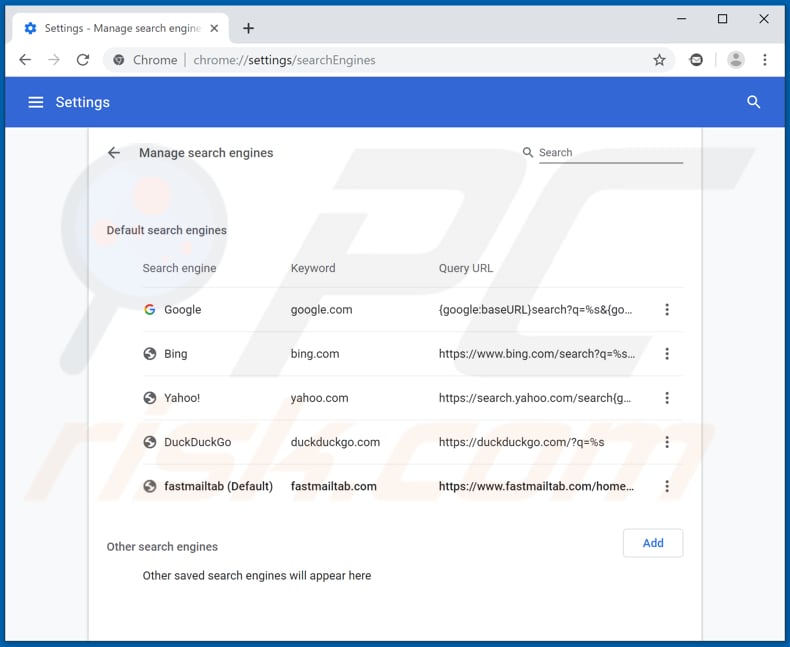Click the duckduckgo.com keyword

(x=335, y=442)
